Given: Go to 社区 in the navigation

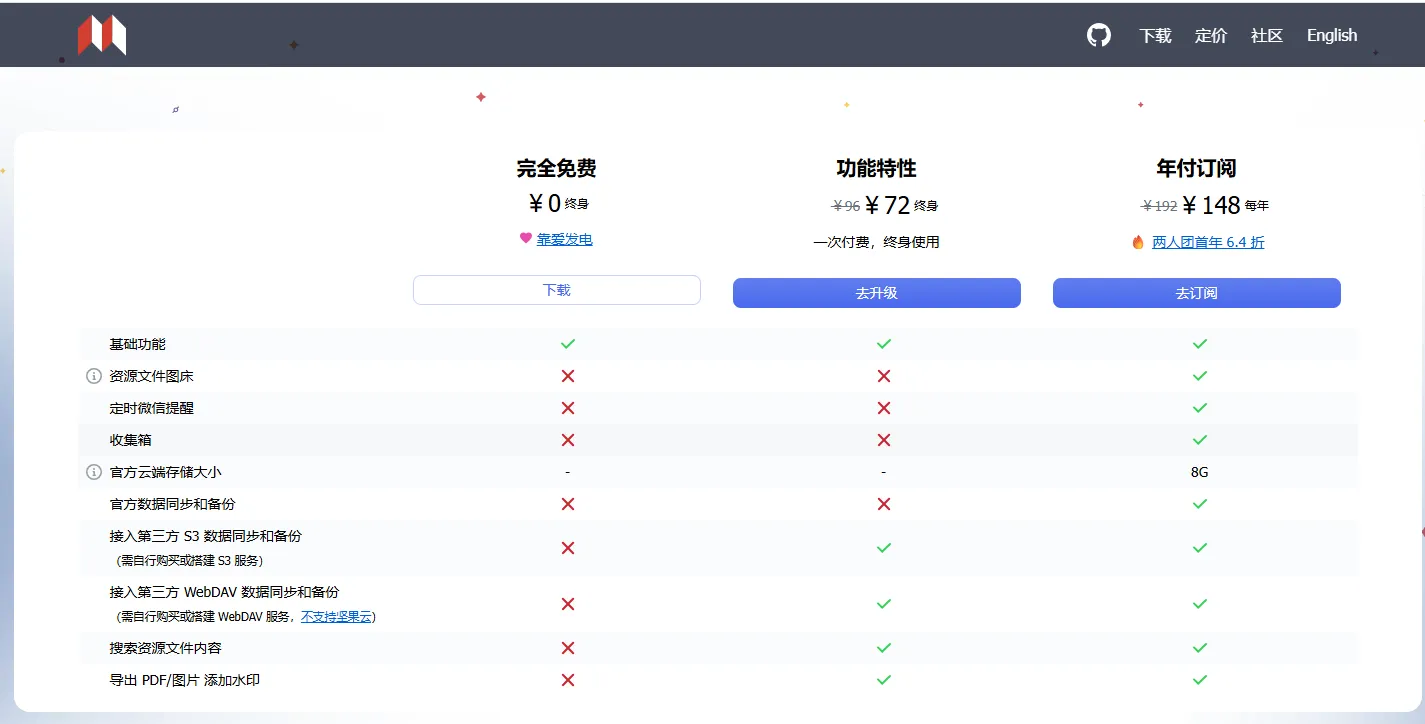Looking at the screenshot, I should 1267,35.
